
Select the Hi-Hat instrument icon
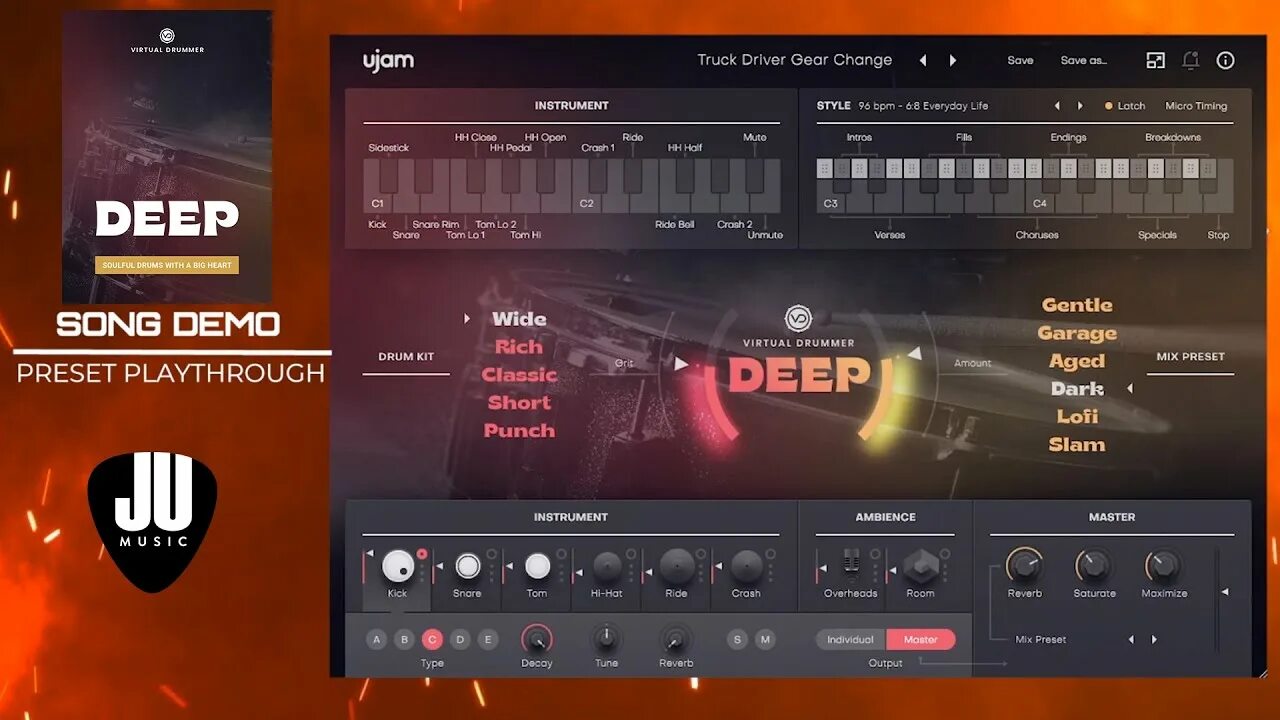(607, 566)
